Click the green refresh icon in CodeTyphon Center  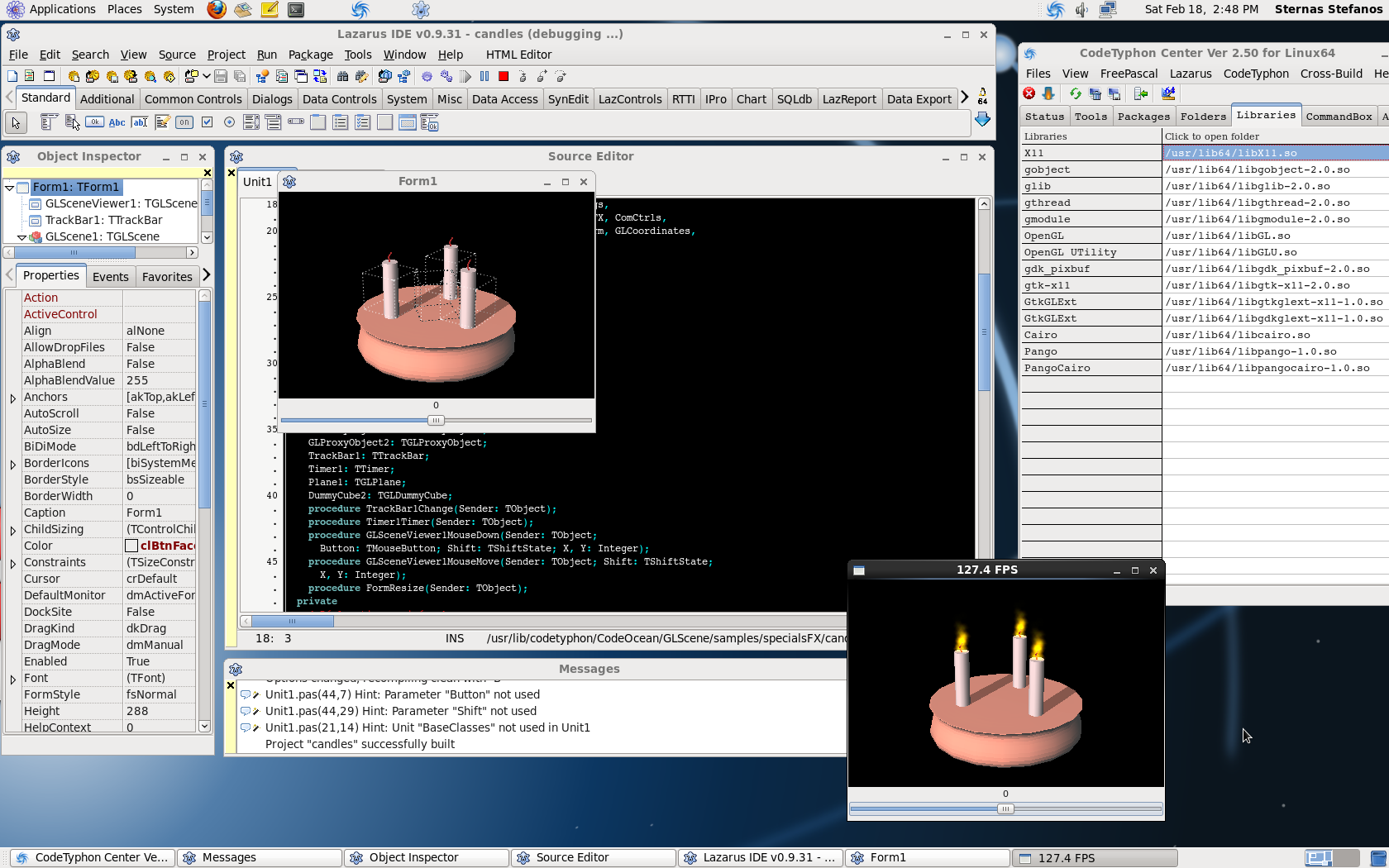click(1076, 93)
